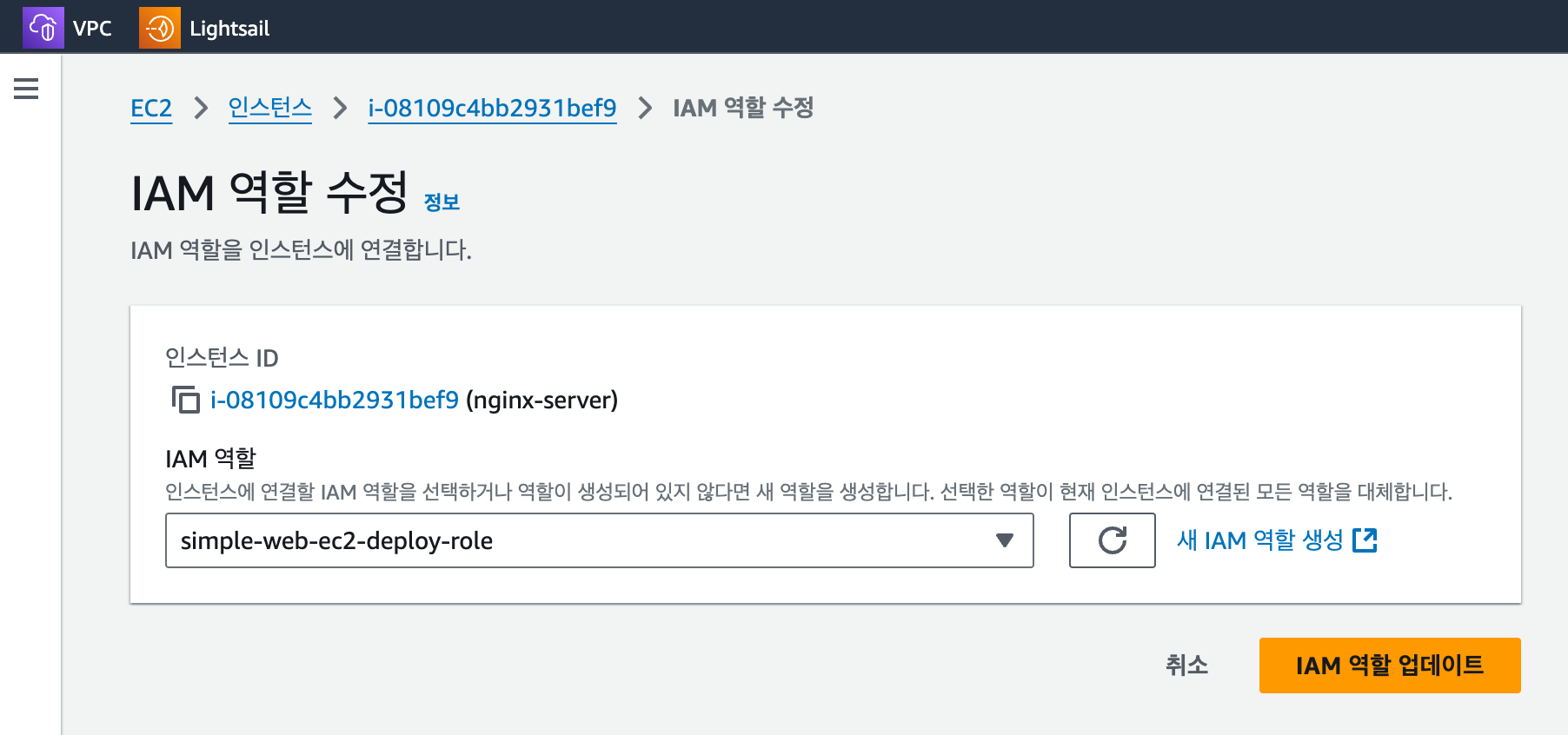The height and width of the screenshot is (735, 1568).
Task: Go to EC2 breadcrumb link
Action: tap(151, 109)
